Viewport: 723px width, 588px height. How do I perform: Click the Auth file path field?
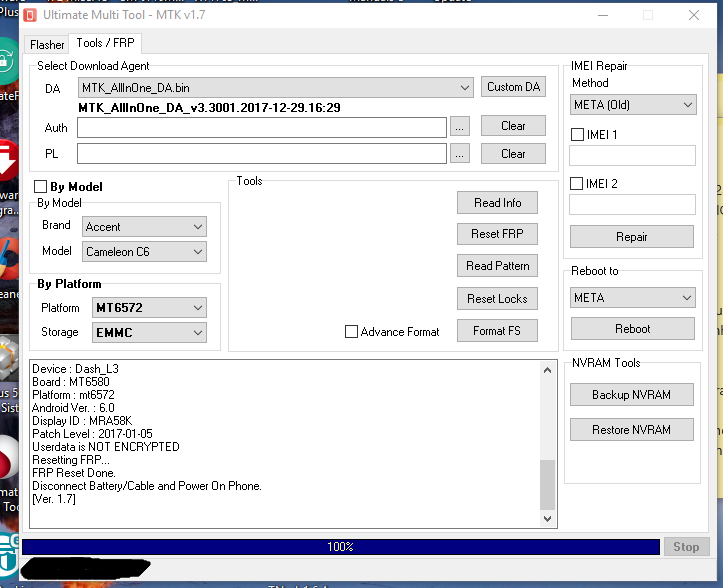(x=262, y=127)
